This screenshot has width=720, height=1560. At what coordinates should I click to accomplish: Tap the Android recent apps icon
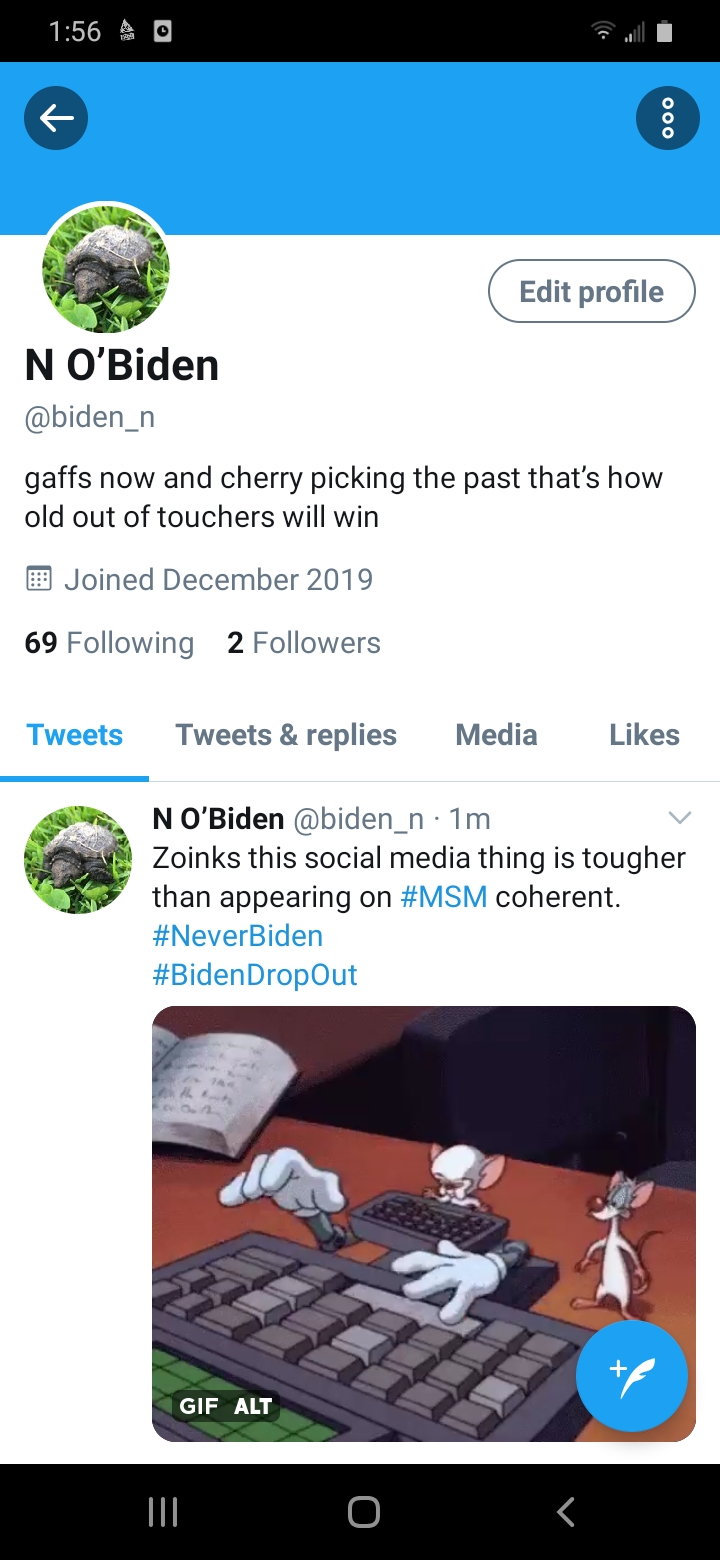pos(163,1511)
